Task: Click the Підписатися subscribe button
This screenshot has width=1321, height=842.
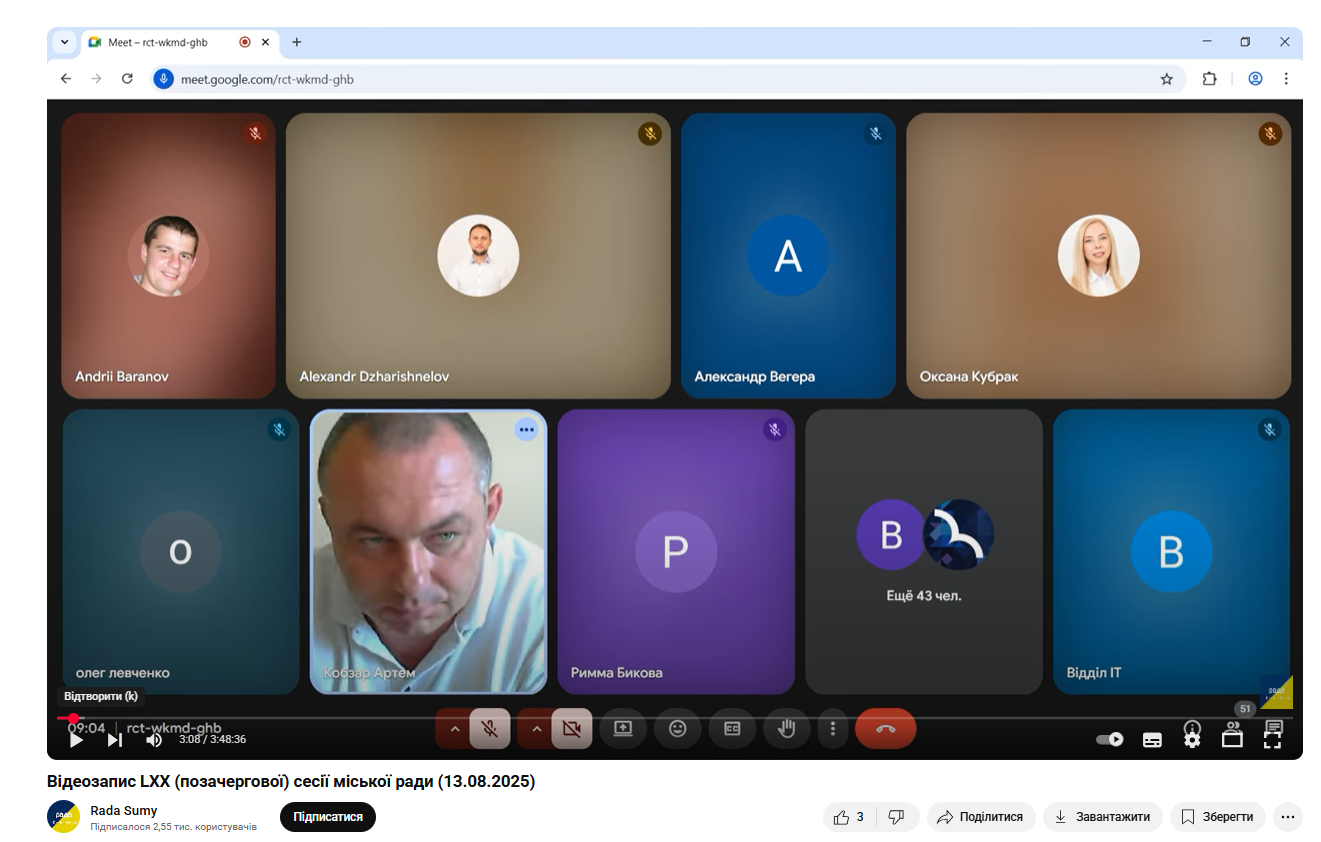Action: point(328,817)
